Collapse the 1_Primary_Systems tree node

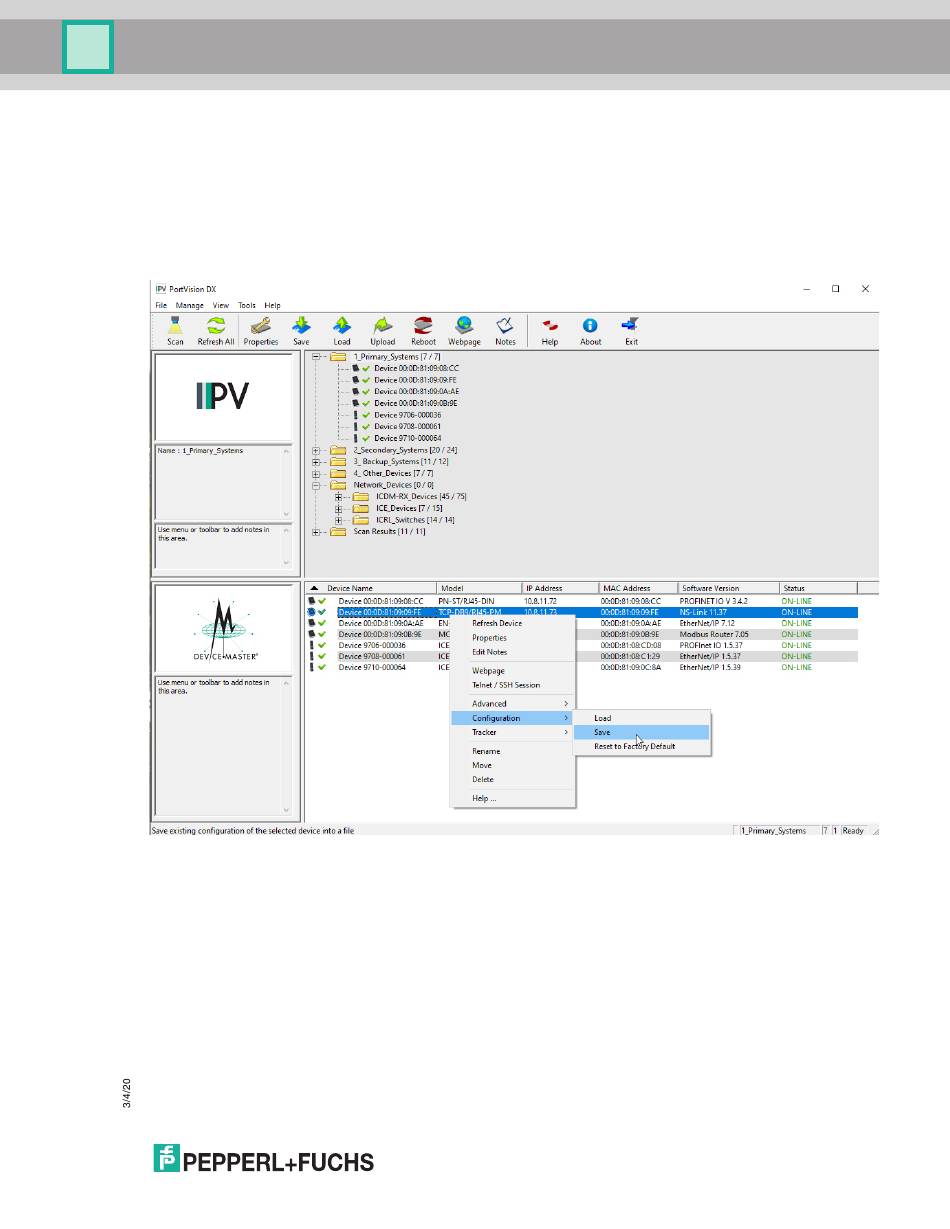[316, 356]
